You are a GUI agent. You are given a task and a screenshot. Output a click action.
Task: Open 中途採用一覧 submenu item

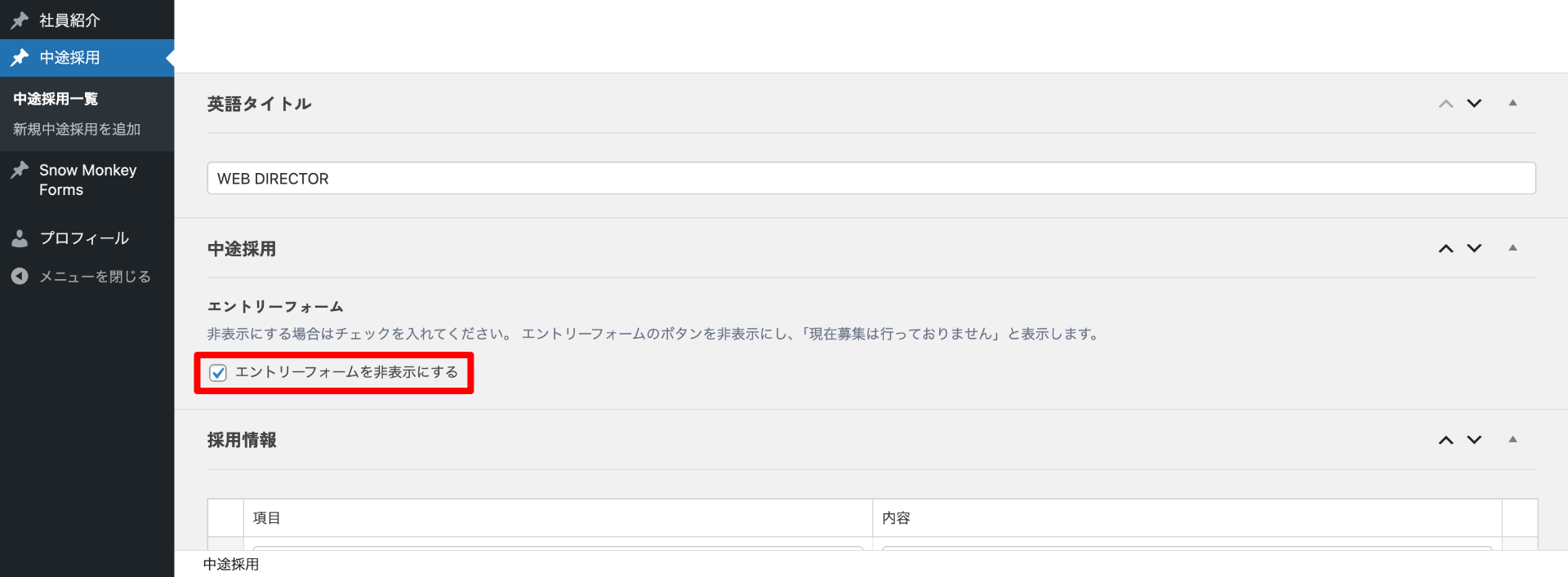56,99
